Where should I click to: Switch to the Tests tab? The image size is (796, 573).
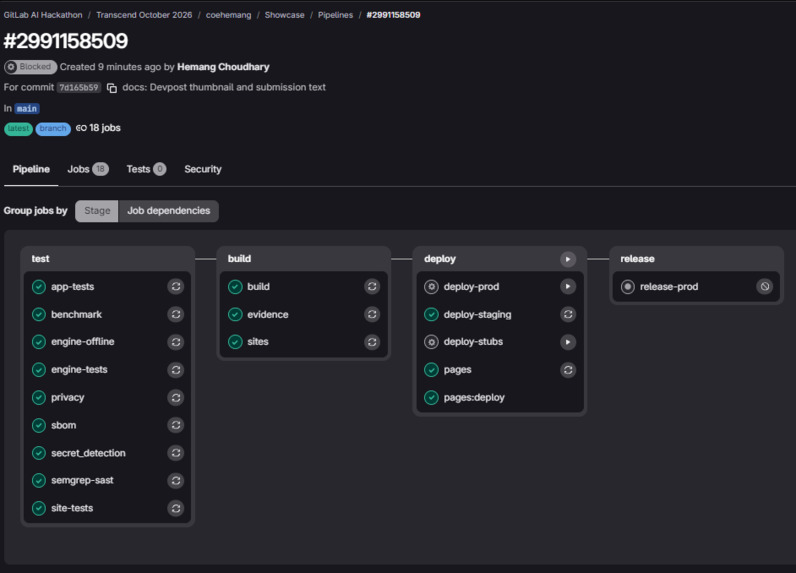[146, 170]
